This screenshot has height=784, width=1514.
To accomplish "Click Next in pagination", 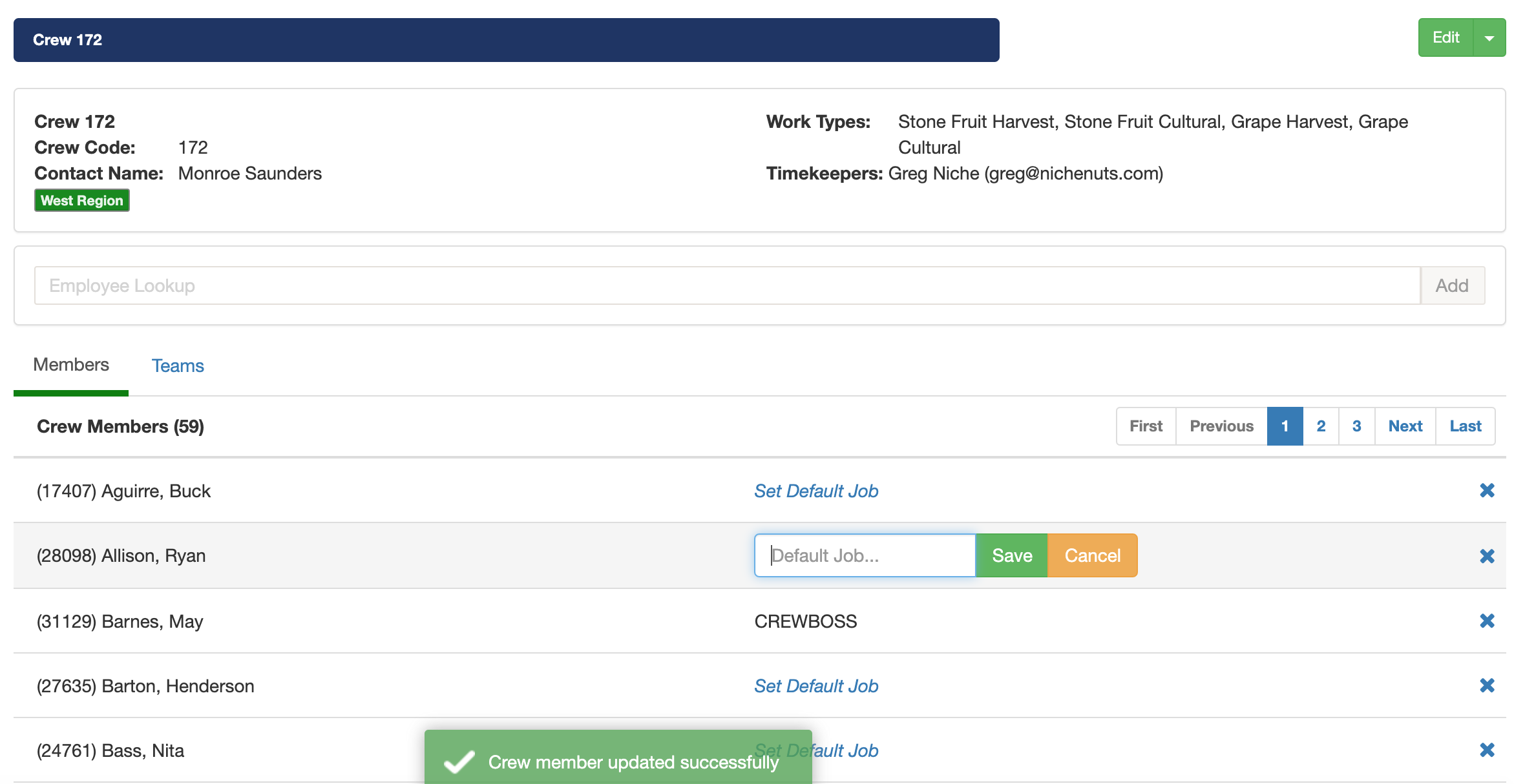I will click(1405, 426).
